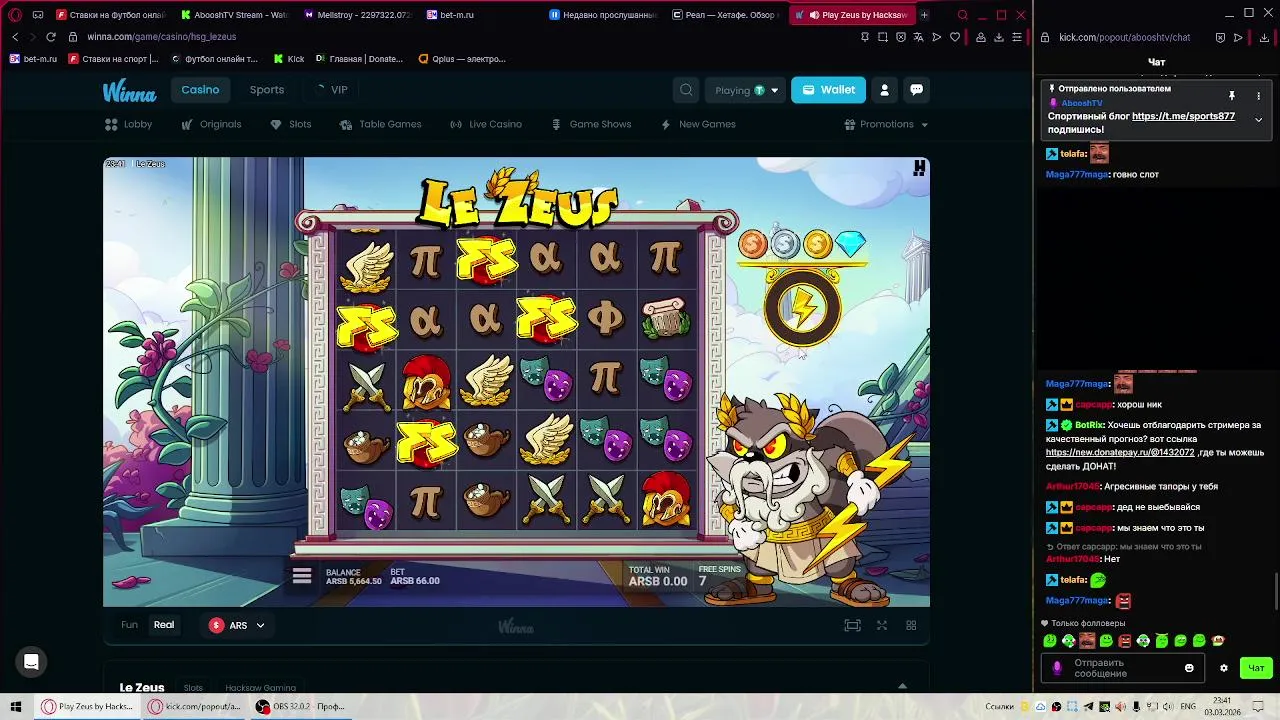Open the Kick bookmark

(288, 59)
